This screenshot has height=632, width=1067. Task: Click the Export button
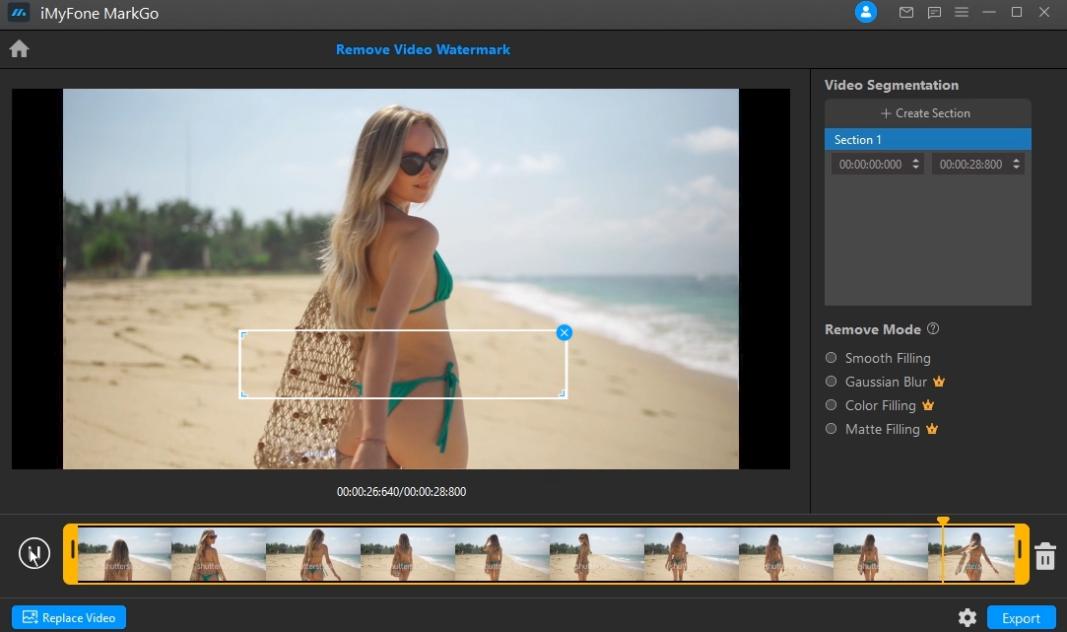point(1021,618)
